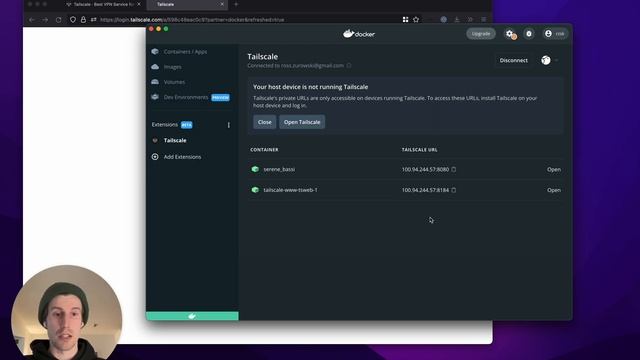Close the first browser tab
Screen dimensions: 640x360
pos(139,4)
